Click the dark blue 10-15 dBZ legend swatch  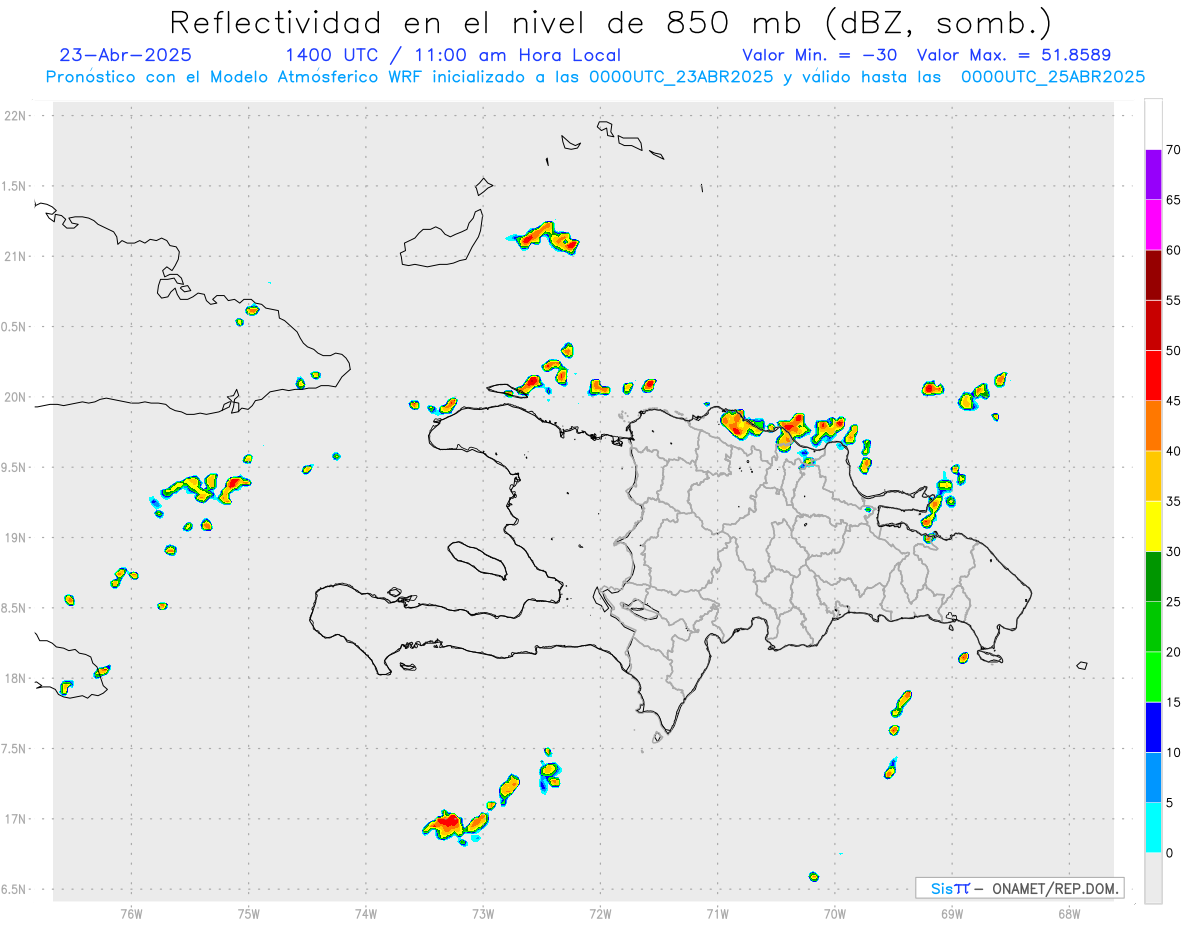tap(1153, 727)
